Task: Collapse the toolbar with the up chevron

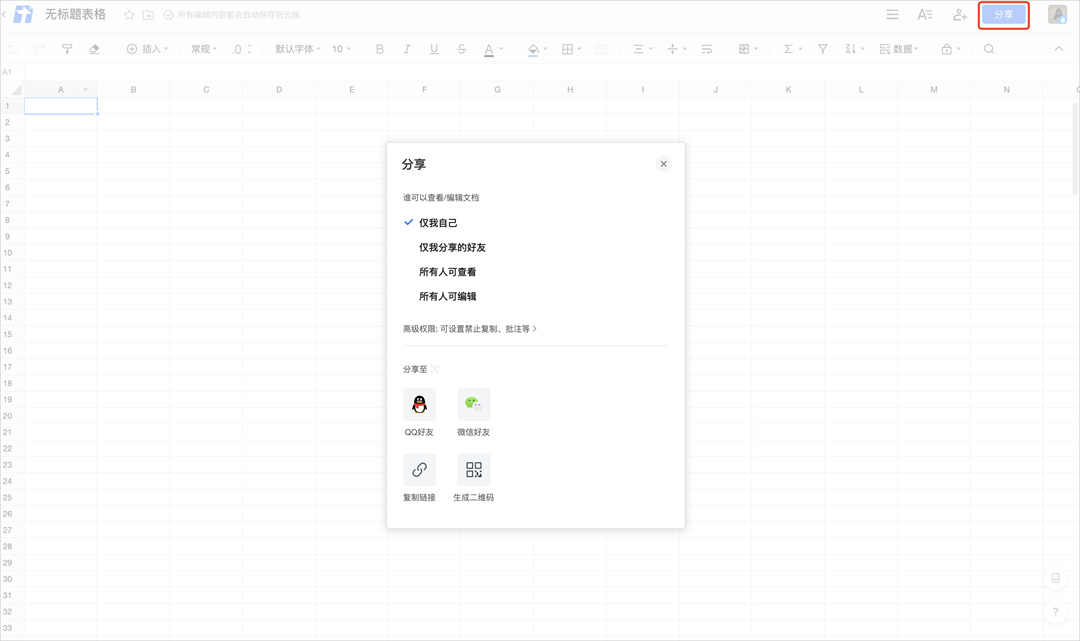Action: point(1059,49)
